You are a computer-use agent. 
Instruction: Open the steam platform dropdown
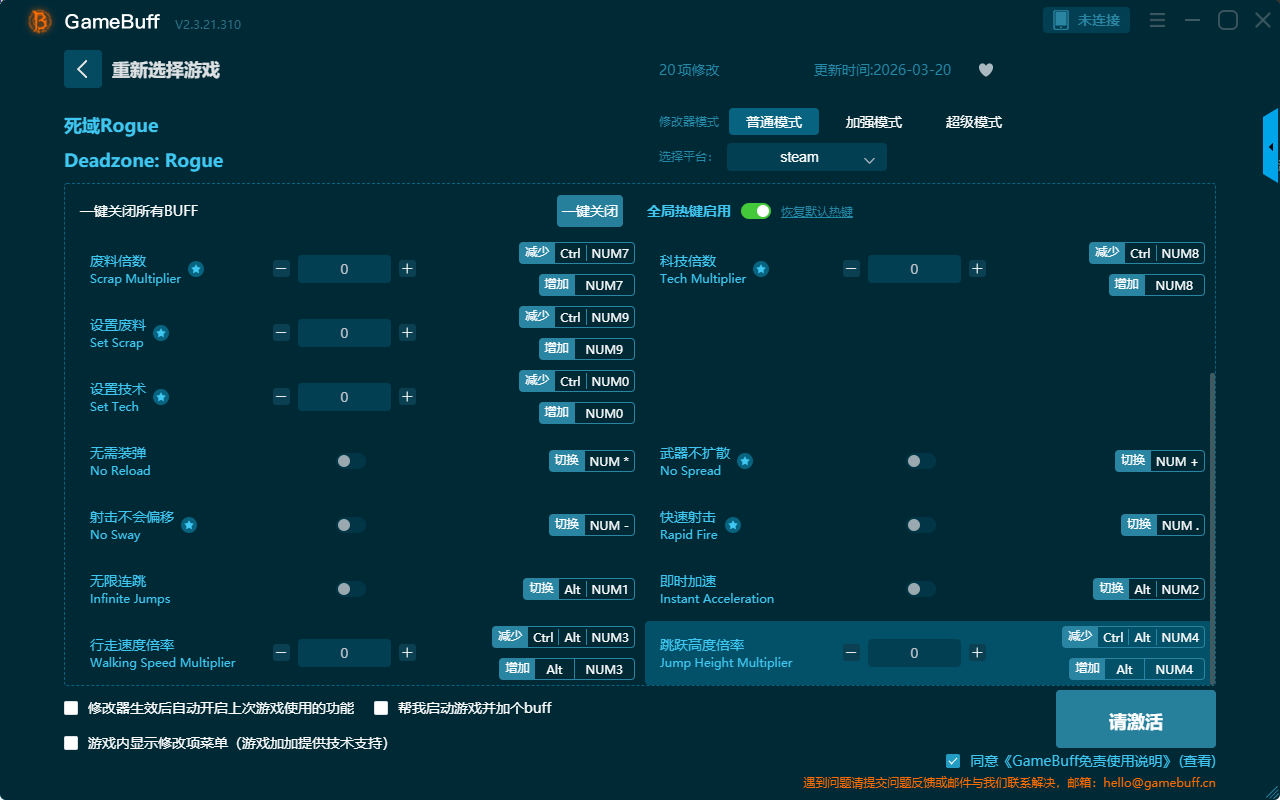click(x=806, y=157)
